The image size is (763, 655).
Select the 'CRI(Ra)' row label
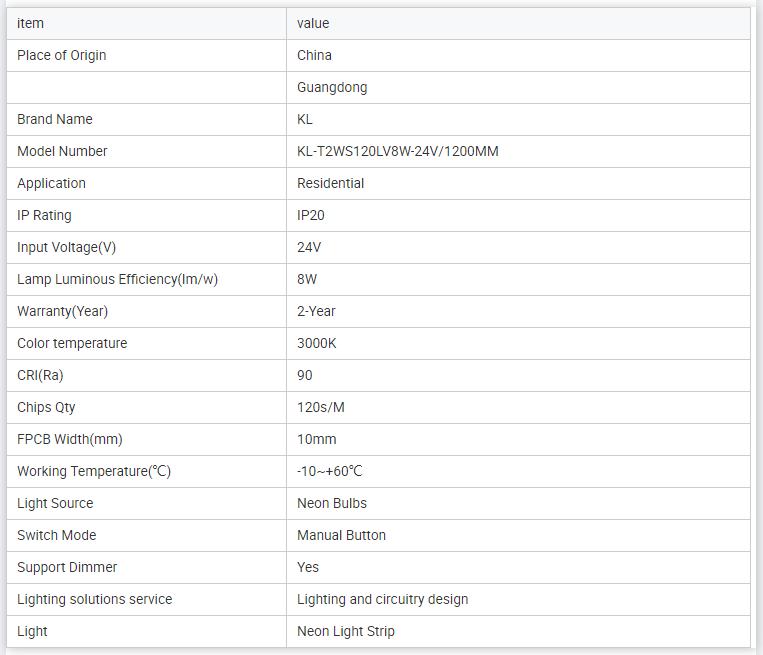click(x=40, y=375)
